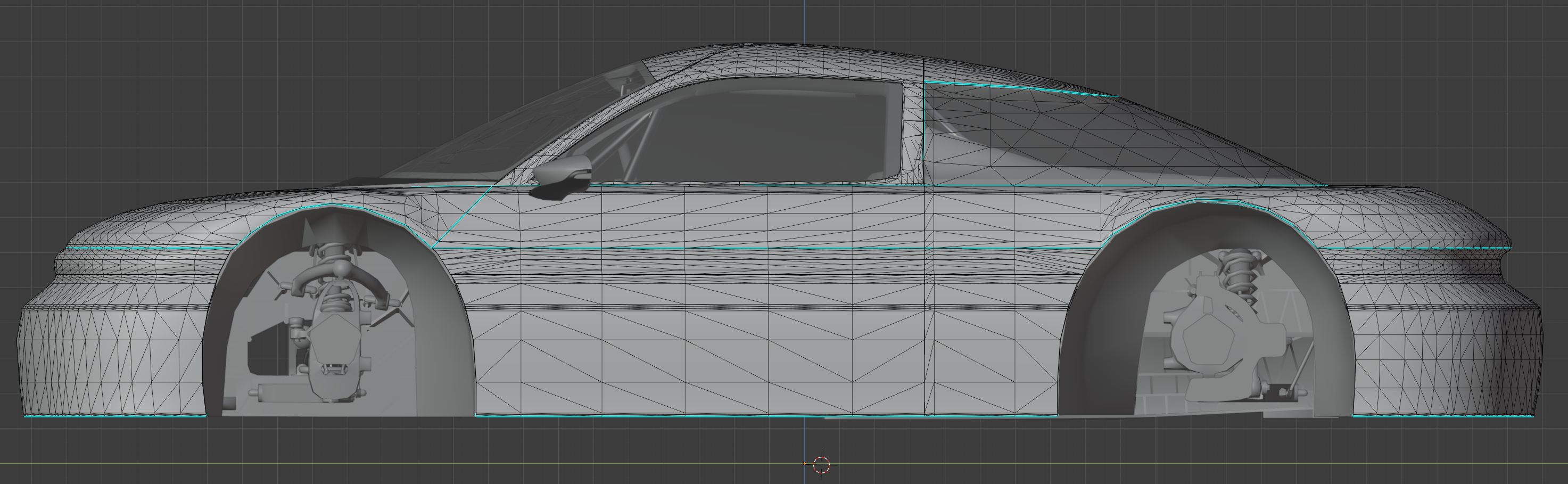
Task: Select the orange object origin dot
Action: tap(805, 463)
